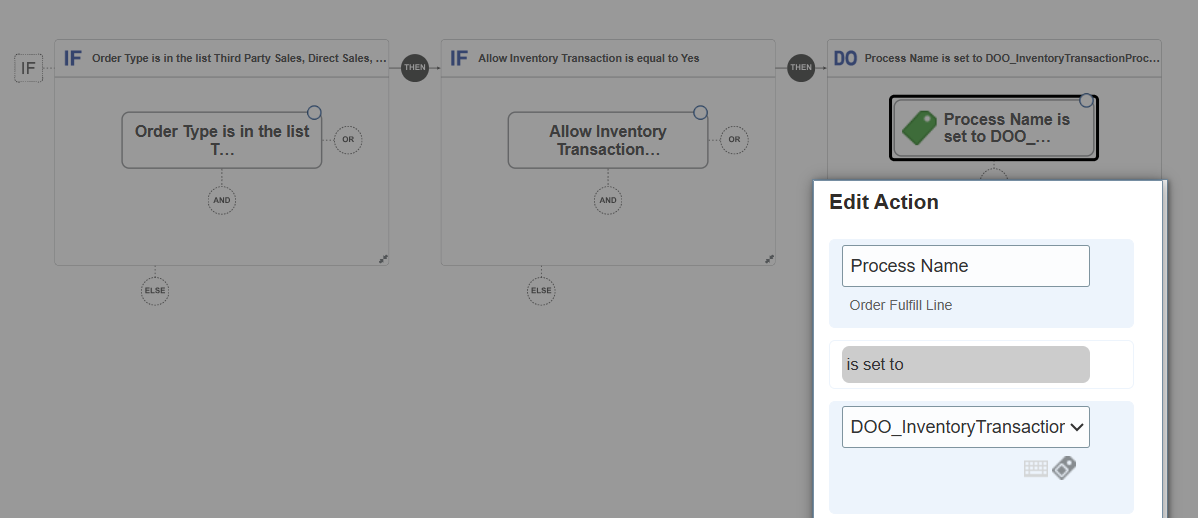Click the Process Name attribute field
This screenshot has height=518, width=1198.
966,266
